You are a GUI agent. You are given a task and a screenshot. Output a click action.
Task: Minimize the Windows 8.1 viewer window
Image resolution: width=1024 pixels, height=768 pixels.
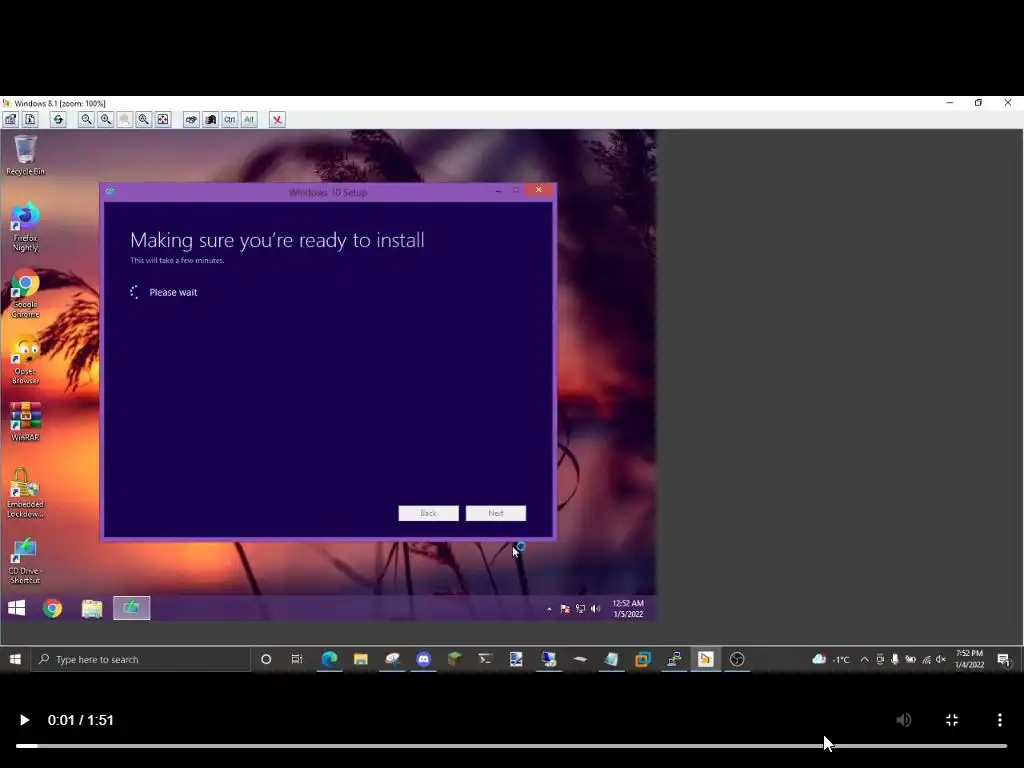(x=950, y=103)
